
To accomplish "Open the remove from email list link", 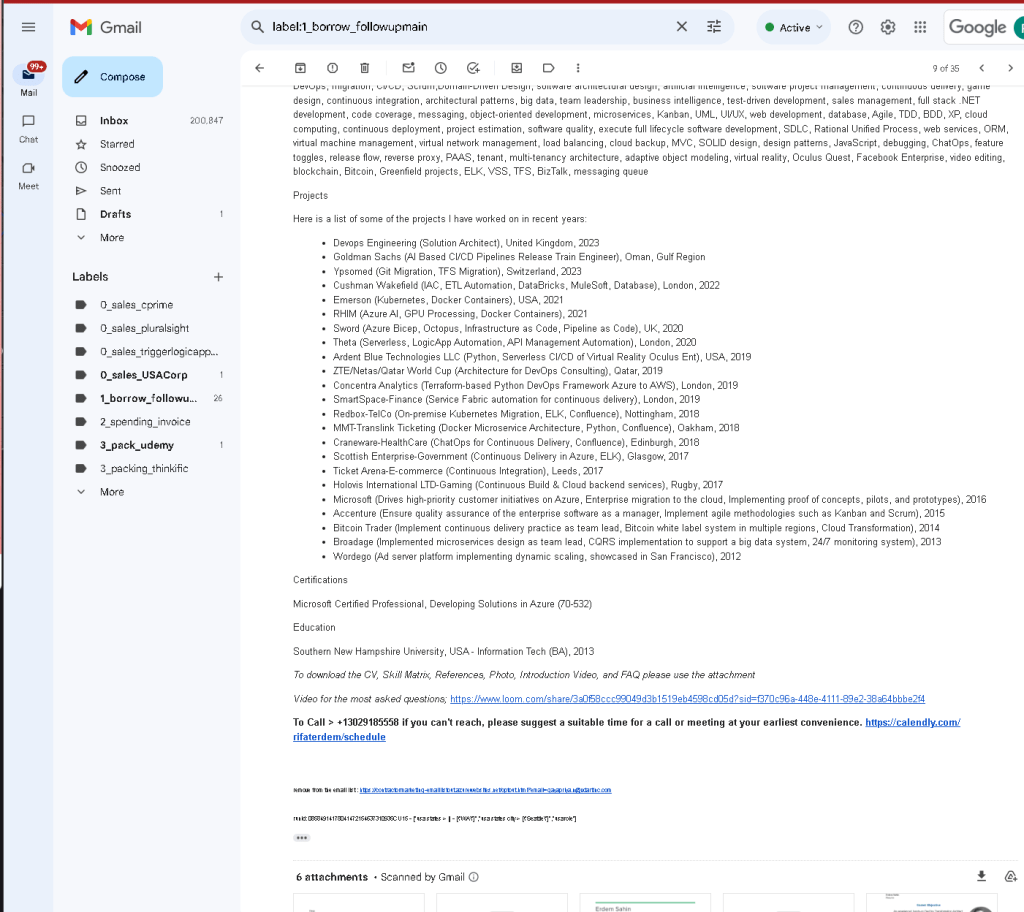I will click(x=485, y=790).
